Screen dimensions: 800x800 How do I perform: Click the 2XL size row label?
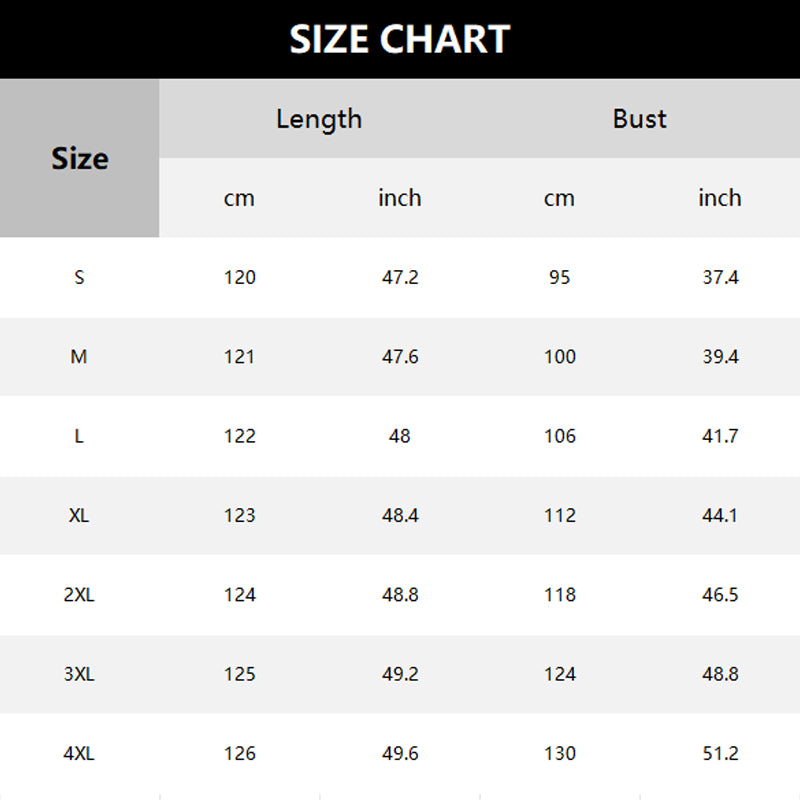pyautogui.click(x=80, y=595)
